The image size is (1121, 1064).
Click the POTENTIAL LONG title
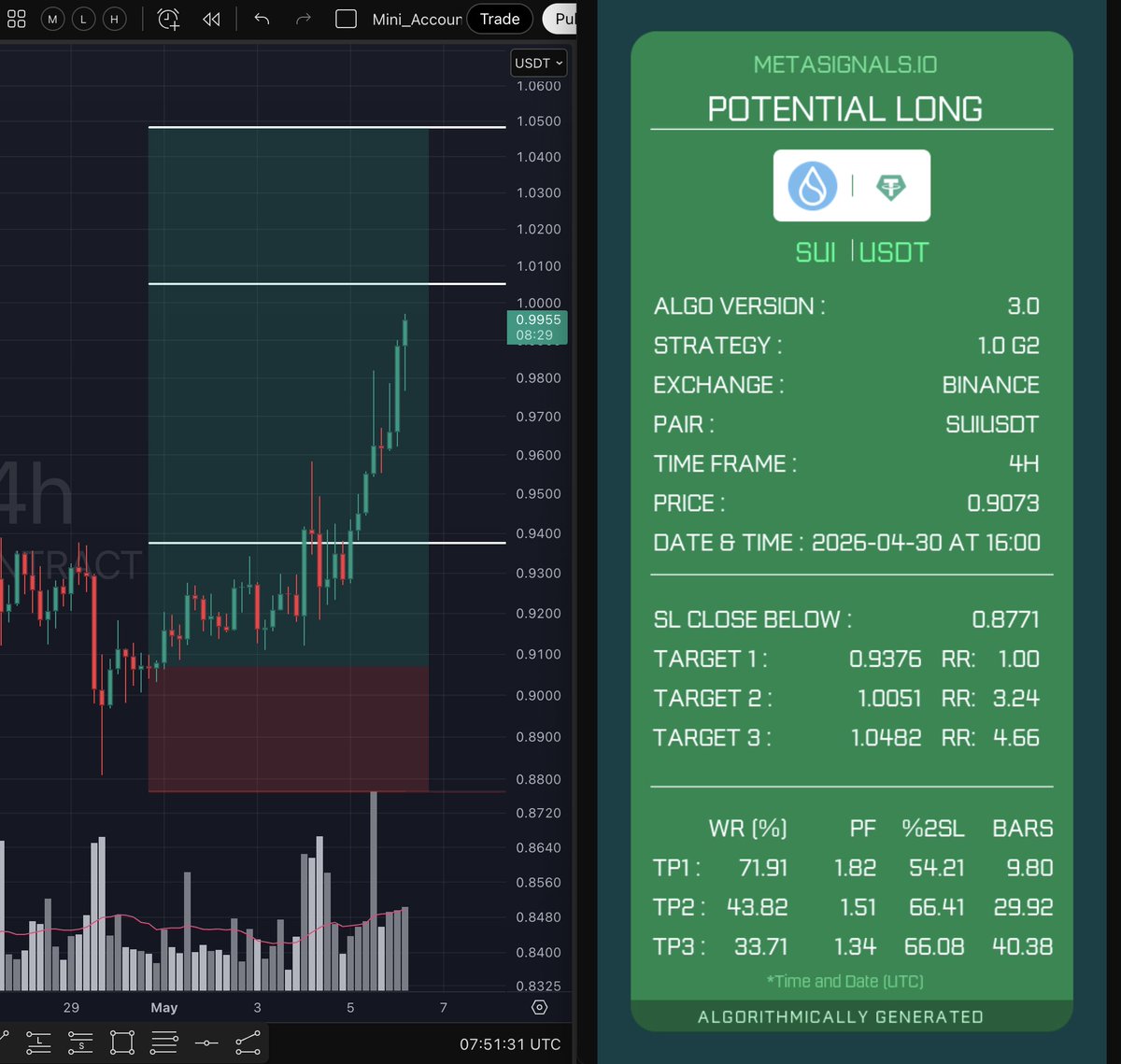point(845,109)
